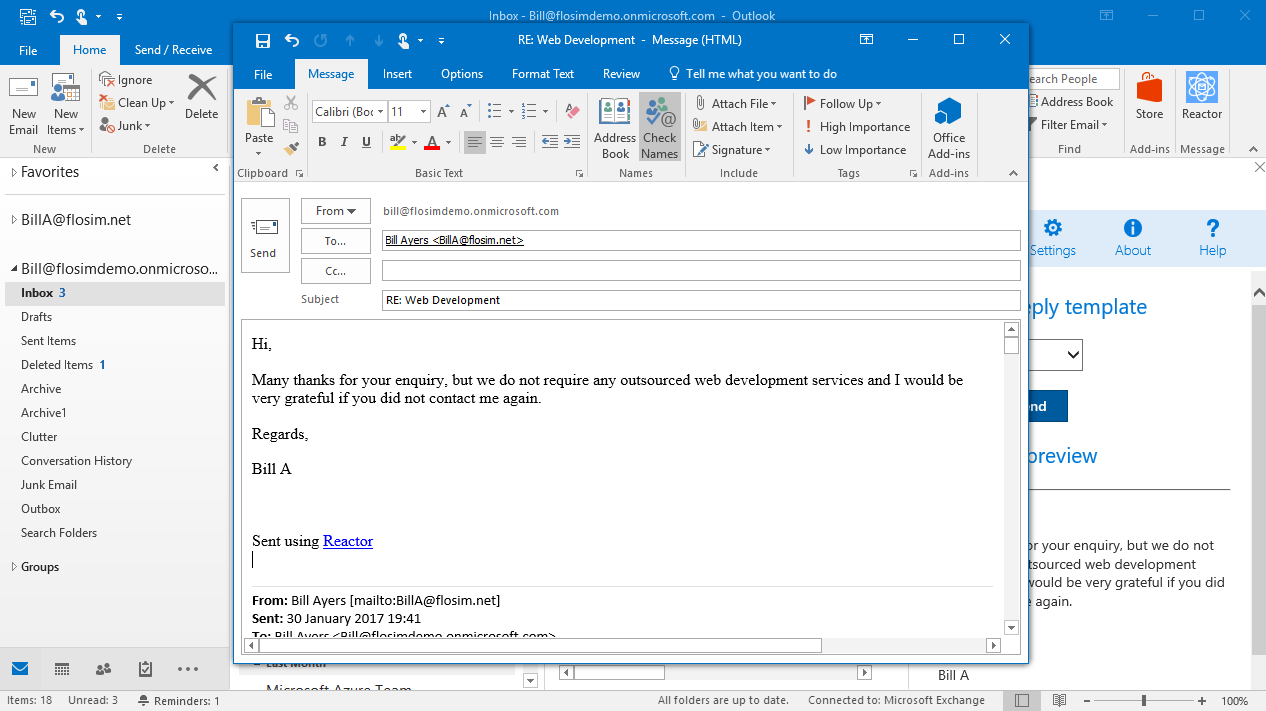Open the highlight color dropdown arrow
This screenshot has height=711, width=1266.
412,142
